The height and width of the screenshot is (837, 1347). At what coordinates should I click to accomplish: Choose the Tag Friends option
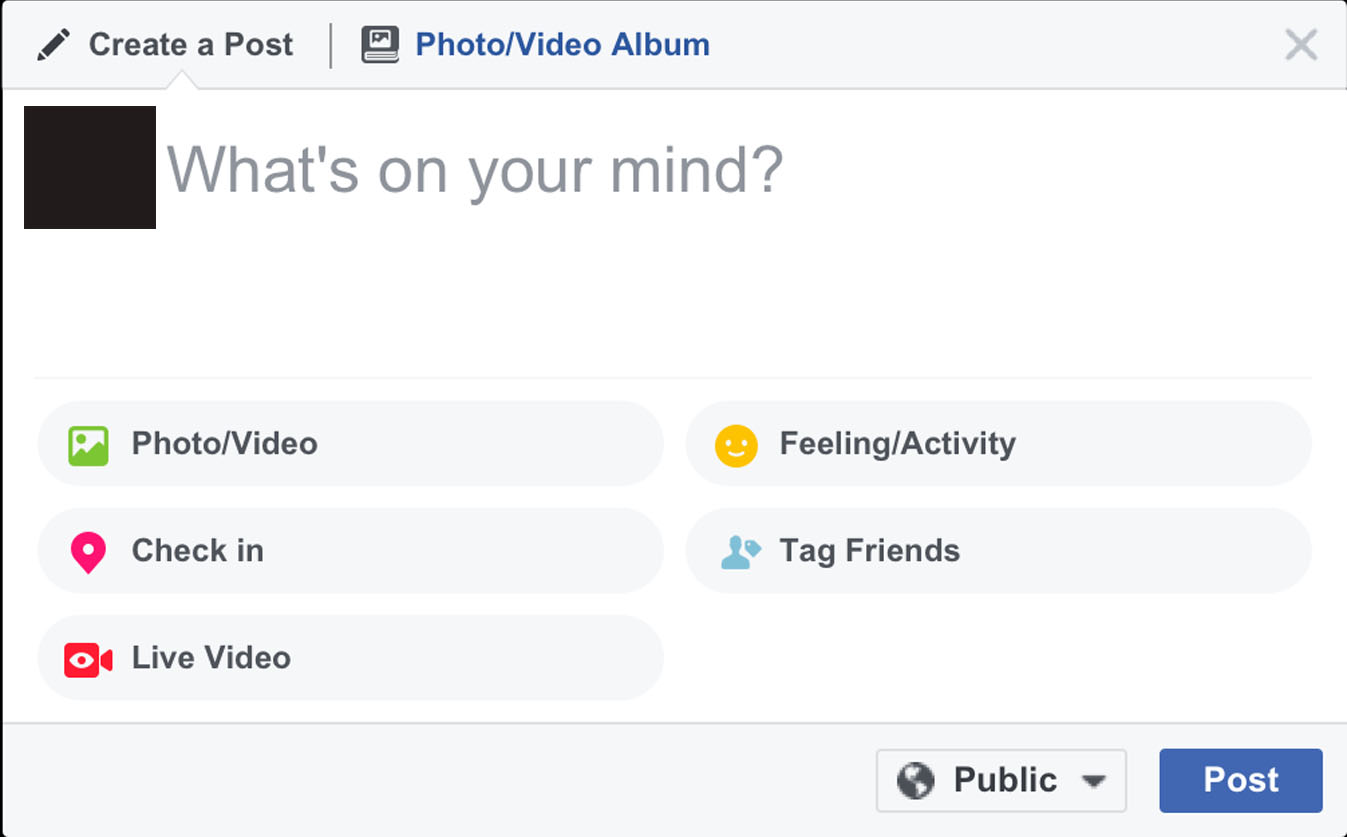point(998,551)
